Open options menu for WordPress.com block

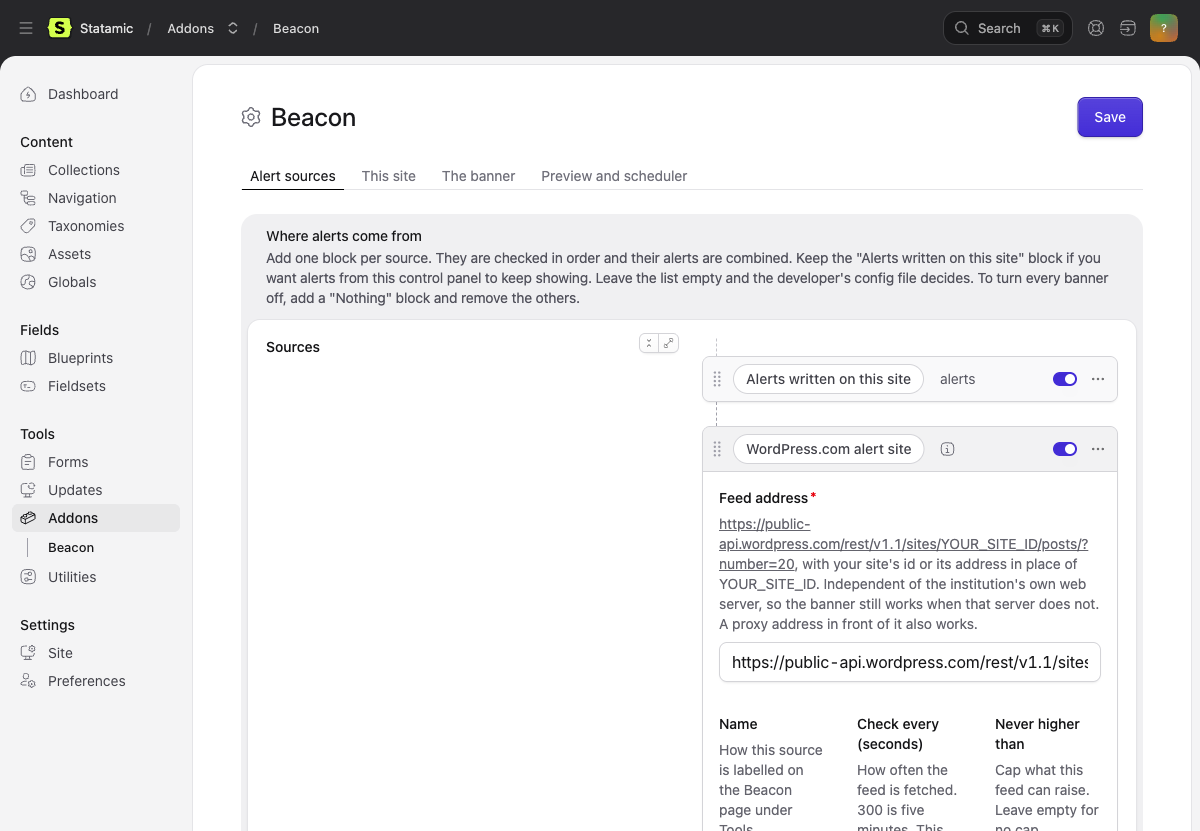click(x=1098, y=449)
